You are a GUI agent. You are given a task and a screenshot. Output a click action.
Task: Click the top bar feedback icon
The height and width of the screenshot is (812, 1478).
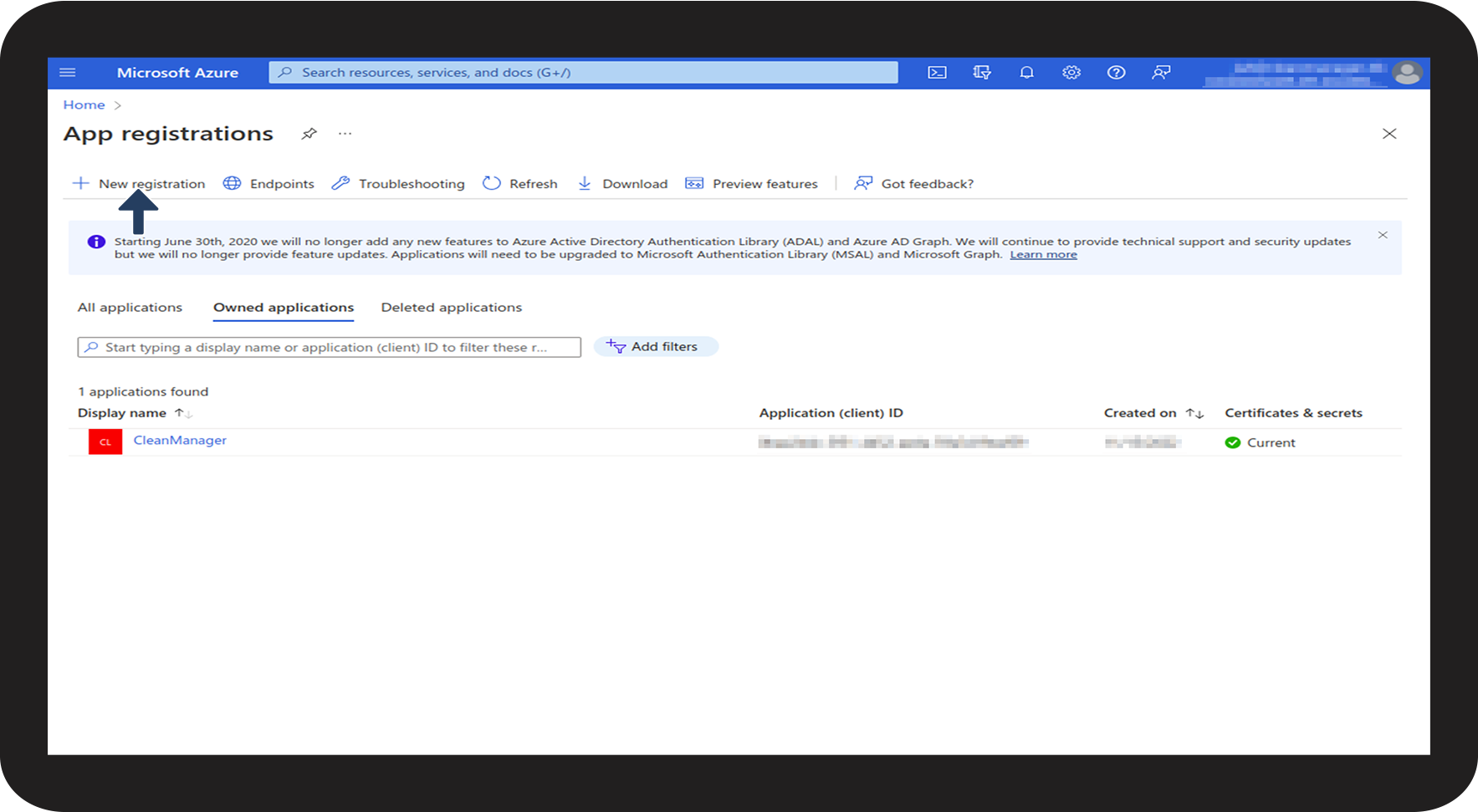click(x=1160, y=73)
